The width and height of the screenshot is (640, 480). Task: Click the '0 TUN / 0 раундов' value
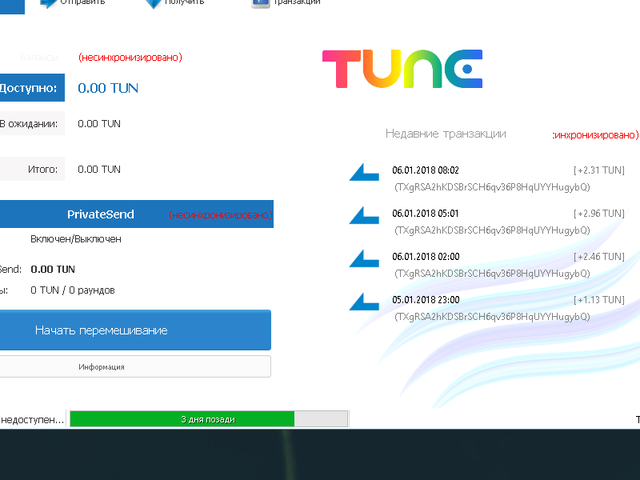73,290
